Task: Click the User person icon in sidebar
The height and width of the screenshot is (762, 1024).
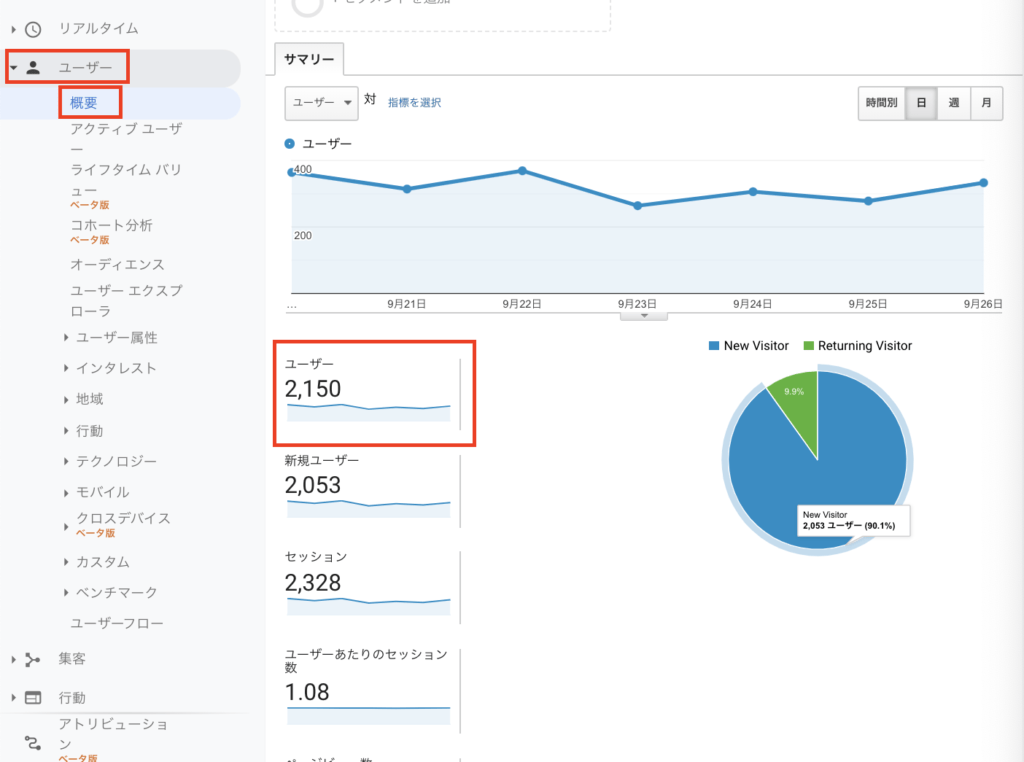Action: (x=33, y=67)
